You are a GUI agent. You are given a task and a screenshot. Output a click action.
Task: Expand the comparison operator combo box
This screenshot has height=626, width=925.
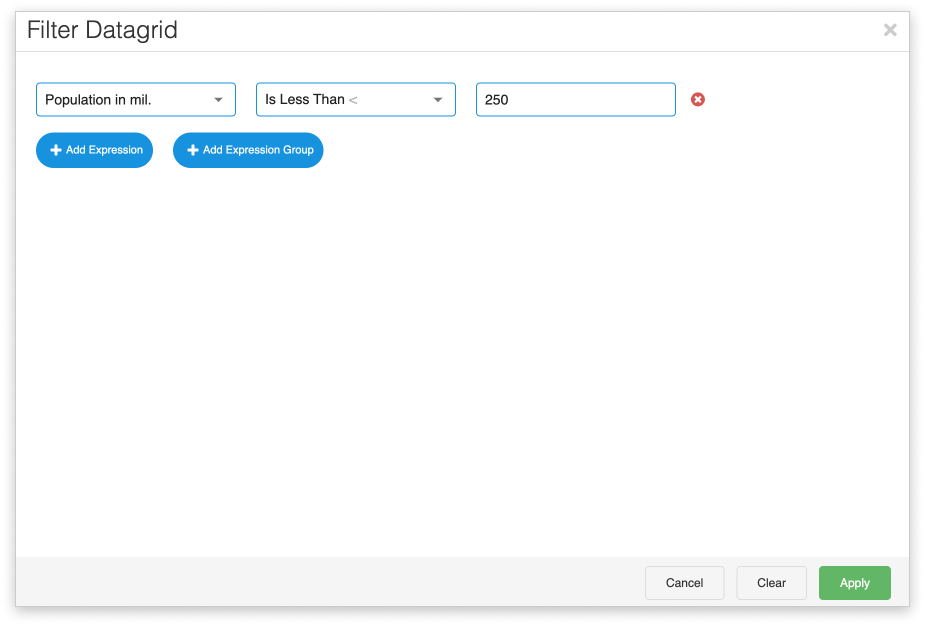(x=355, y=99)
